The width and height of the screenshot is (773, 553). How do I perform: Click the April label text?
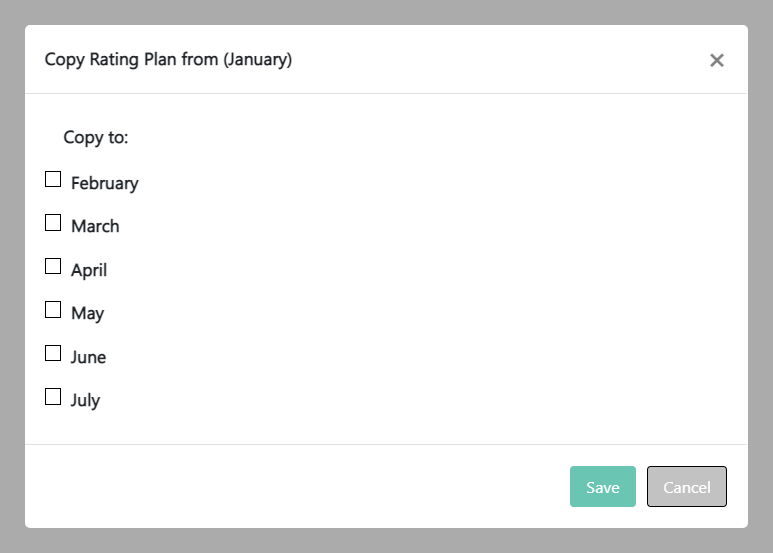(89, 270)
